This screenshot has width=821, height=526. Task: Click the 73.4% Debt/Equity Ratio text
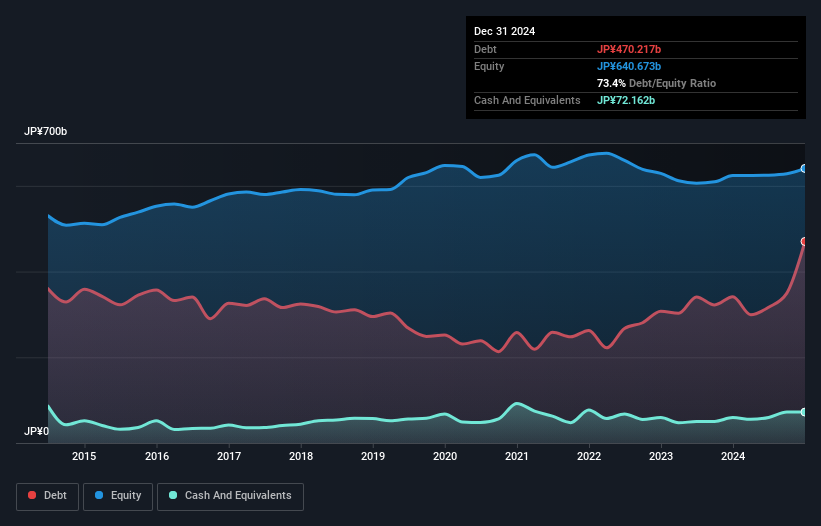[x=656, y=83]
